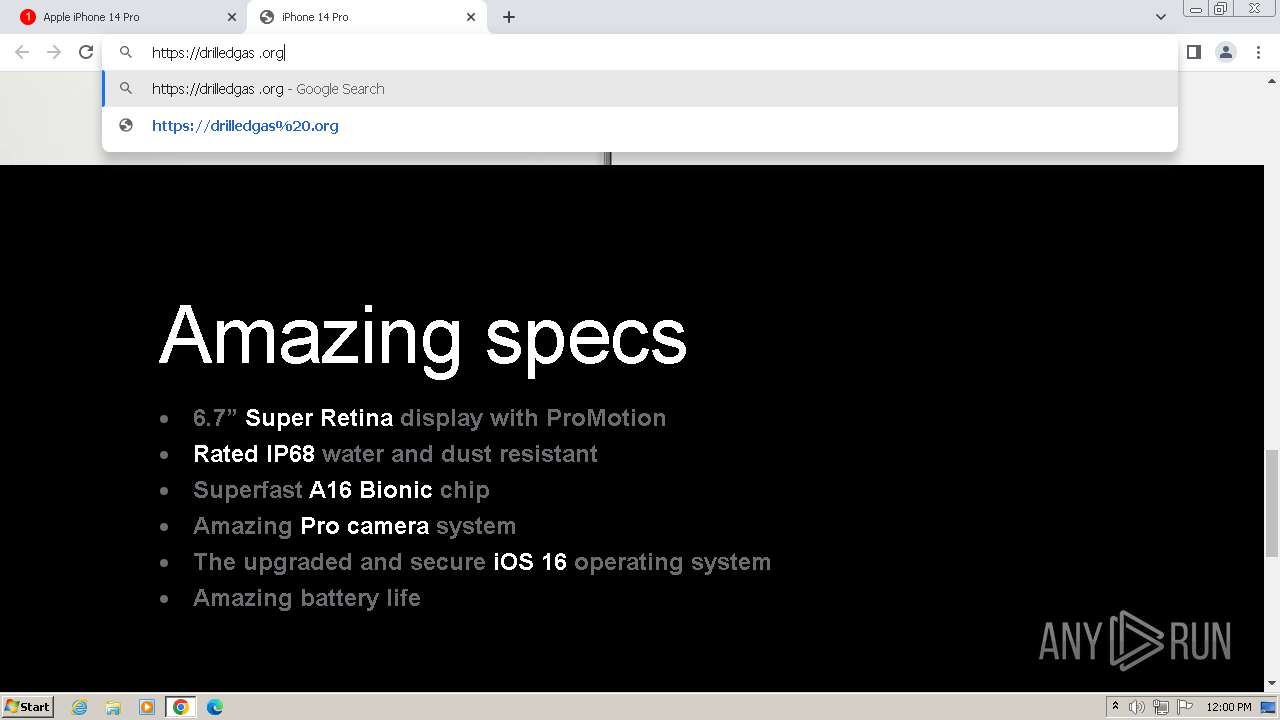Switch to the Apple iPhone 14 Pro tab

(x=128, y=17)
